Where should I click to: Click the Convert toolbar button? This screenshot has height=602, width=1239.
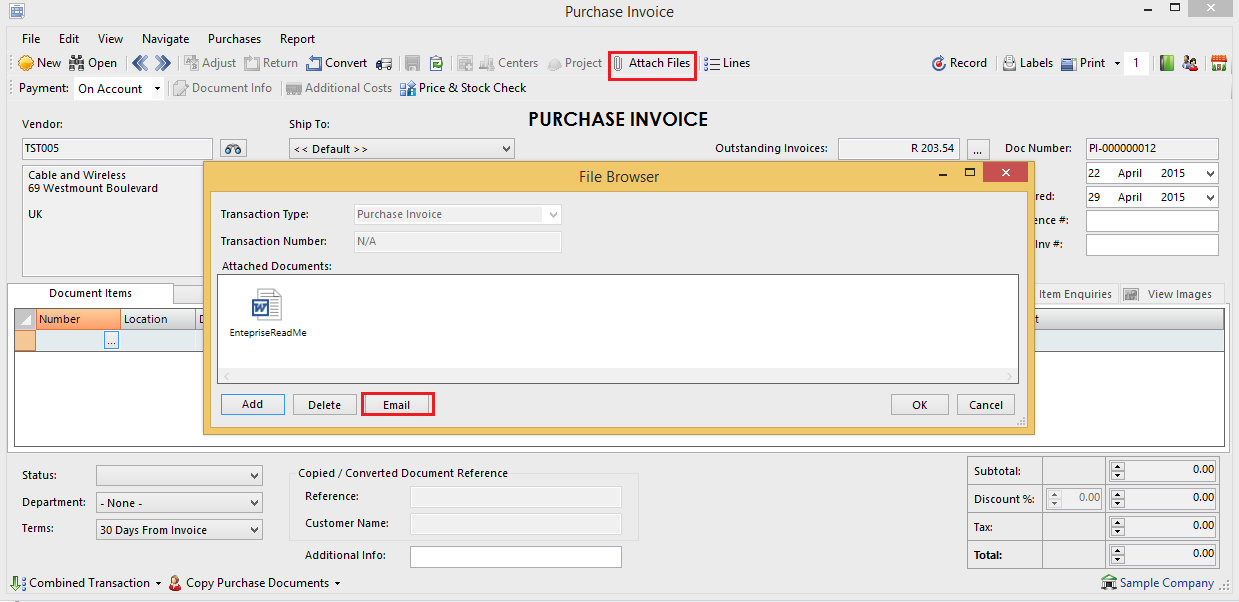pos(336,63)
